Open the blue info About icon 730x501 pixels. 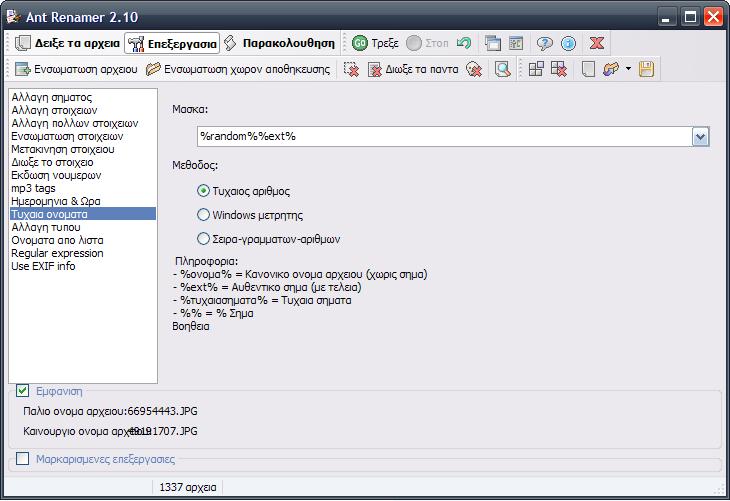[568, 43]
